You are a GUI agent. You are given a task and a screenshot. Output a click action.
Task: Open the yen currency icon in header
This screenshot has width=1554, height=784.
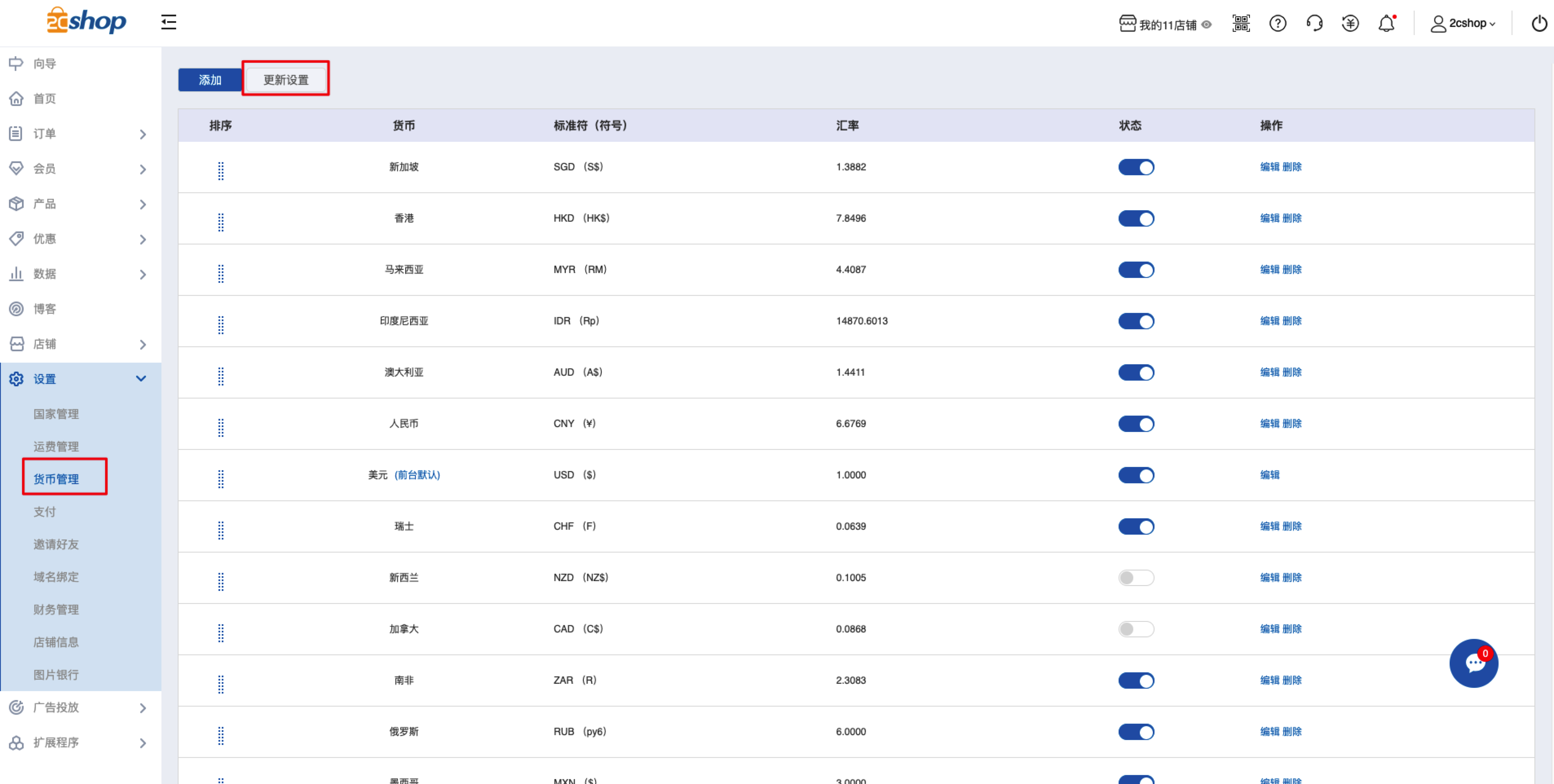pyautogui.click(x=1350, y=24)
